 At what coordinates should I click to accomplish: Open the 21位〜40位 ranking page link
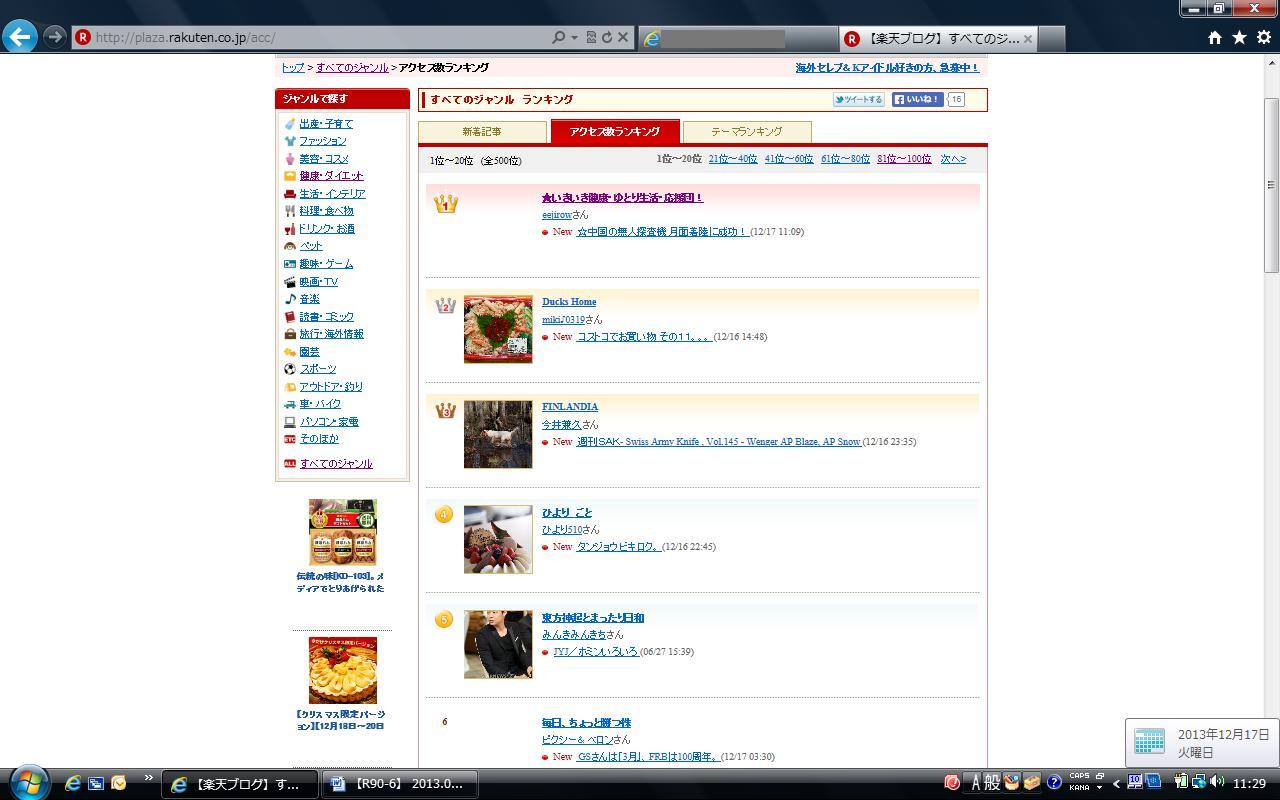tap(732, 159)
